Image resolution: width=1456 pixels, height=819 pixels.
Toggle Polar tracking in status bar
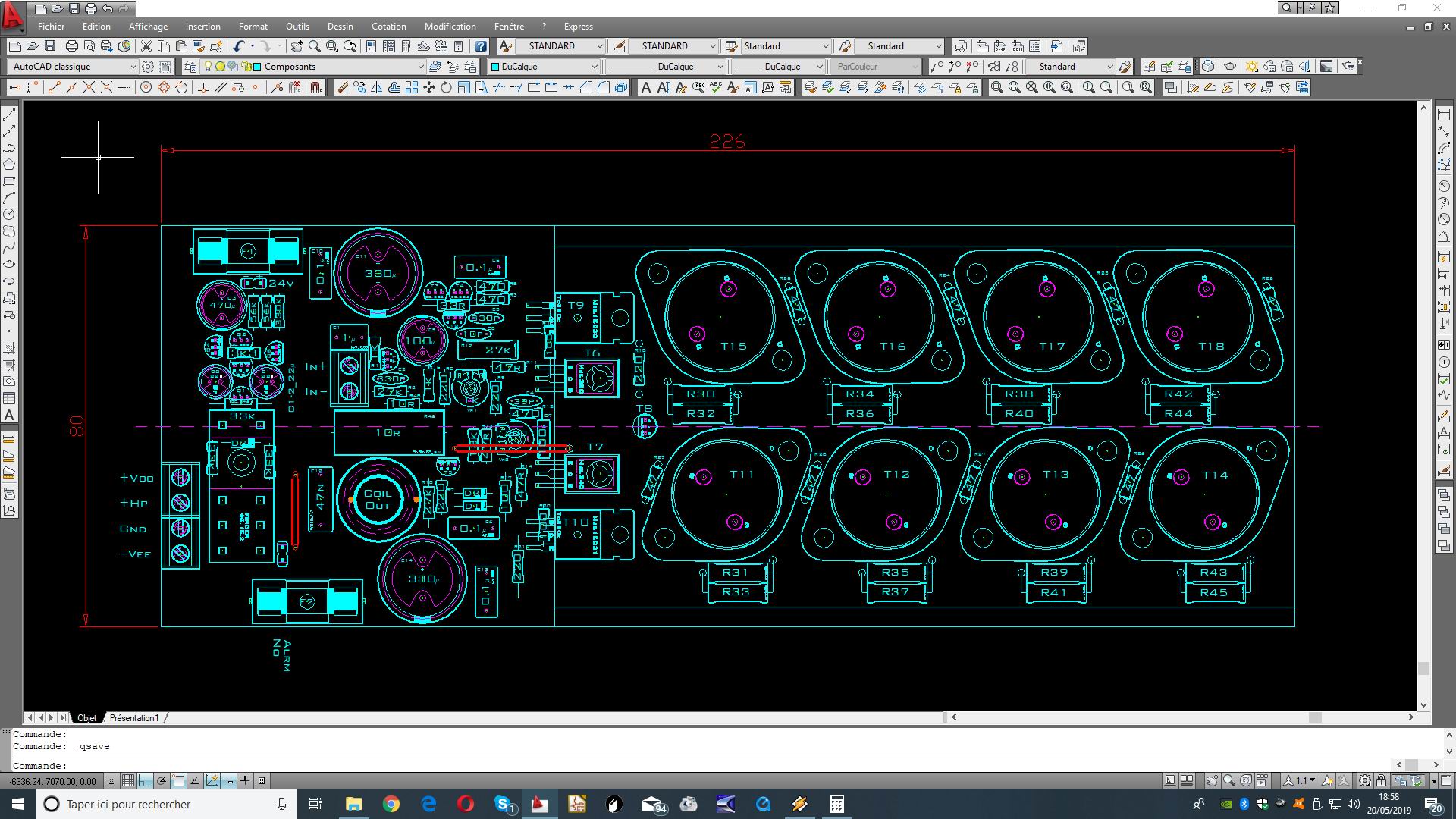click(x=162, y=780)
